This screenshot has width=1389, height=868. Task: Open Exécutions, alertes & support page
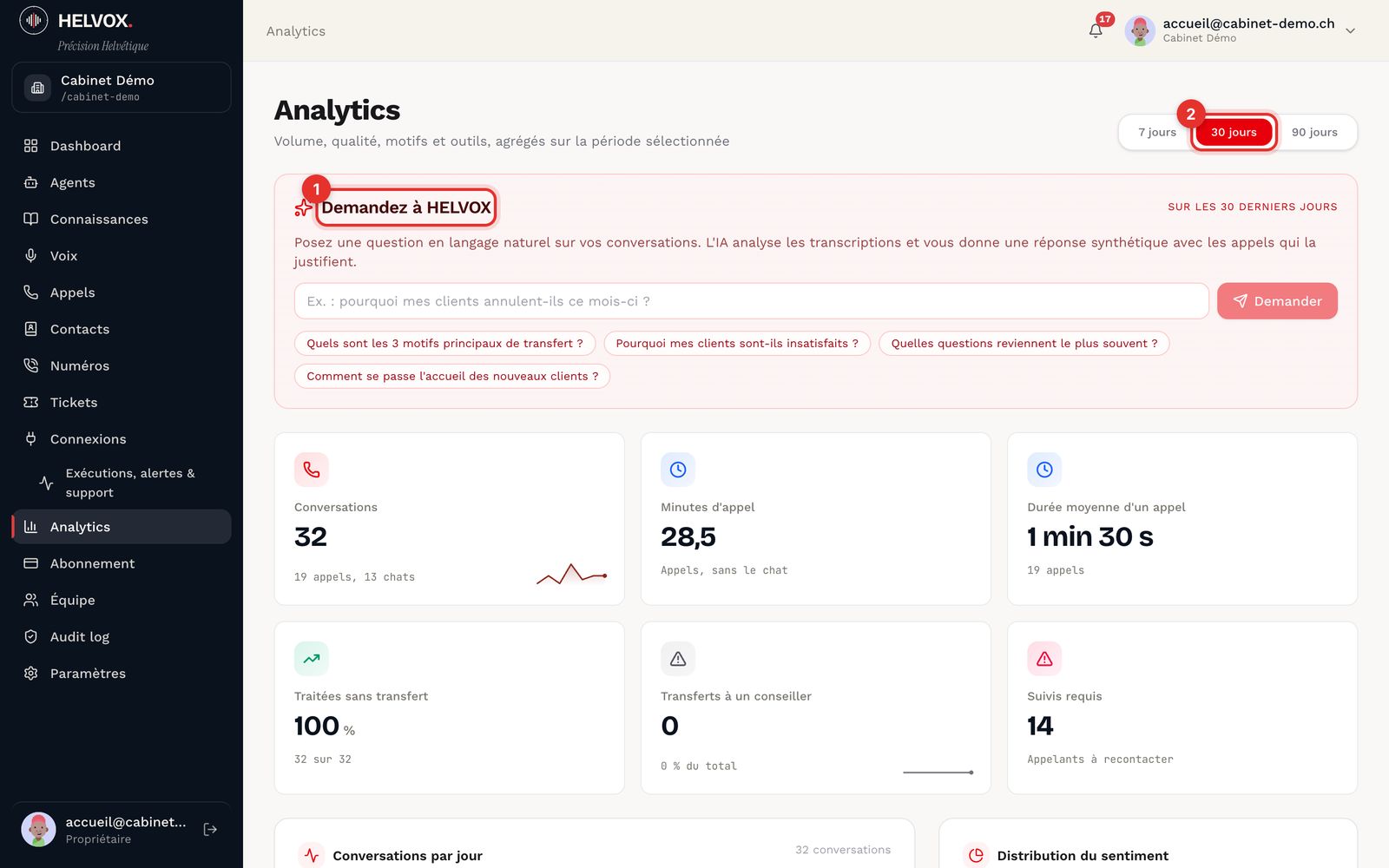click(x=122, y=483)
